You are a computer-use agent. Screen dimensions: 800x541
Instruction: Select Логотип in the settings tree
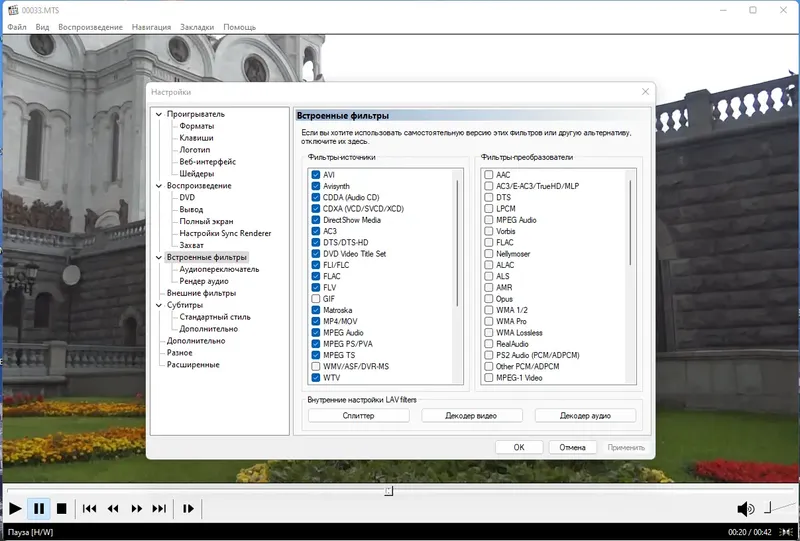point(195,150)
